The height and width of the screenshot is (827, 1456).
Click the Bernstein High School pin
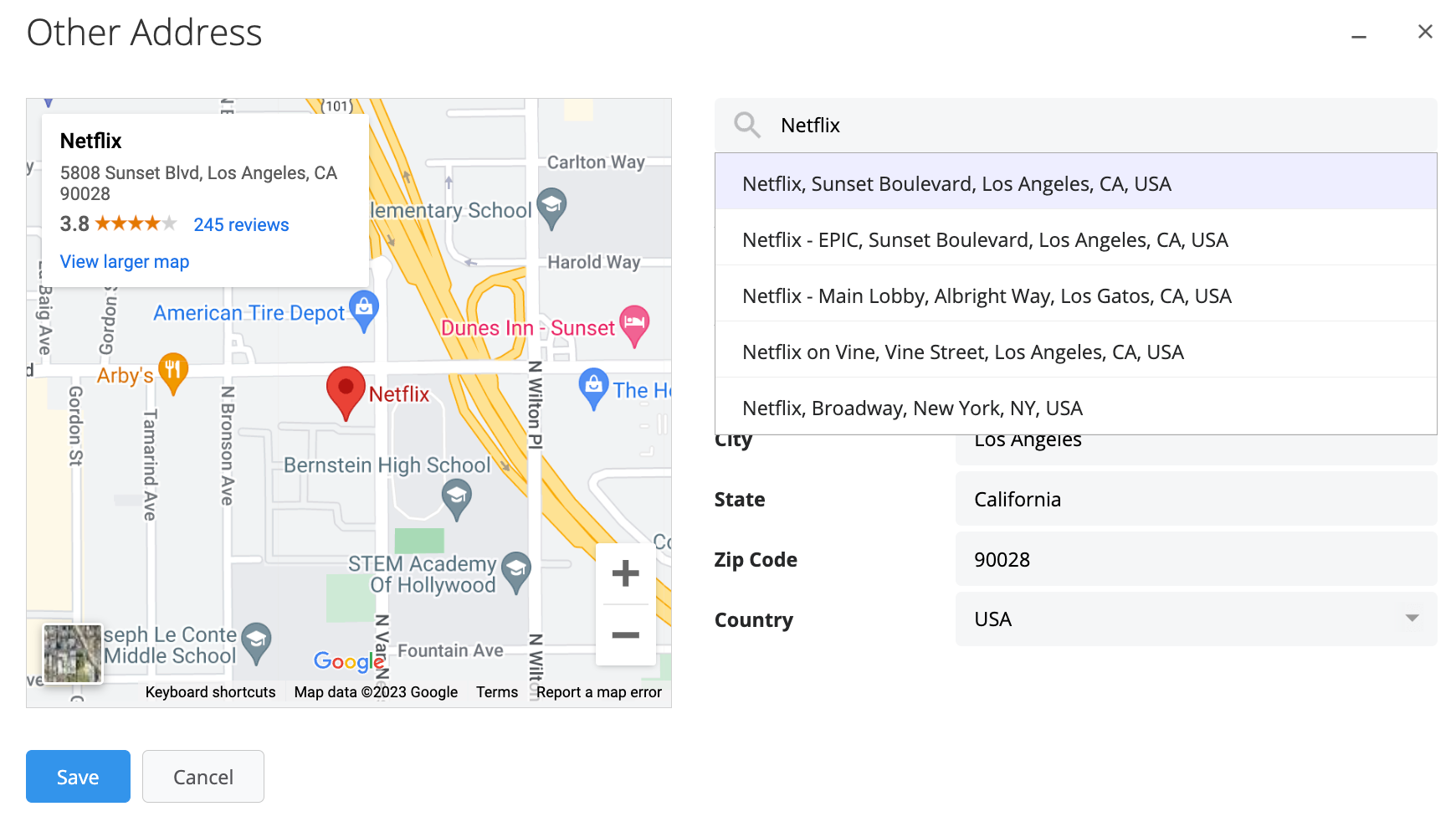pos(456,500)
